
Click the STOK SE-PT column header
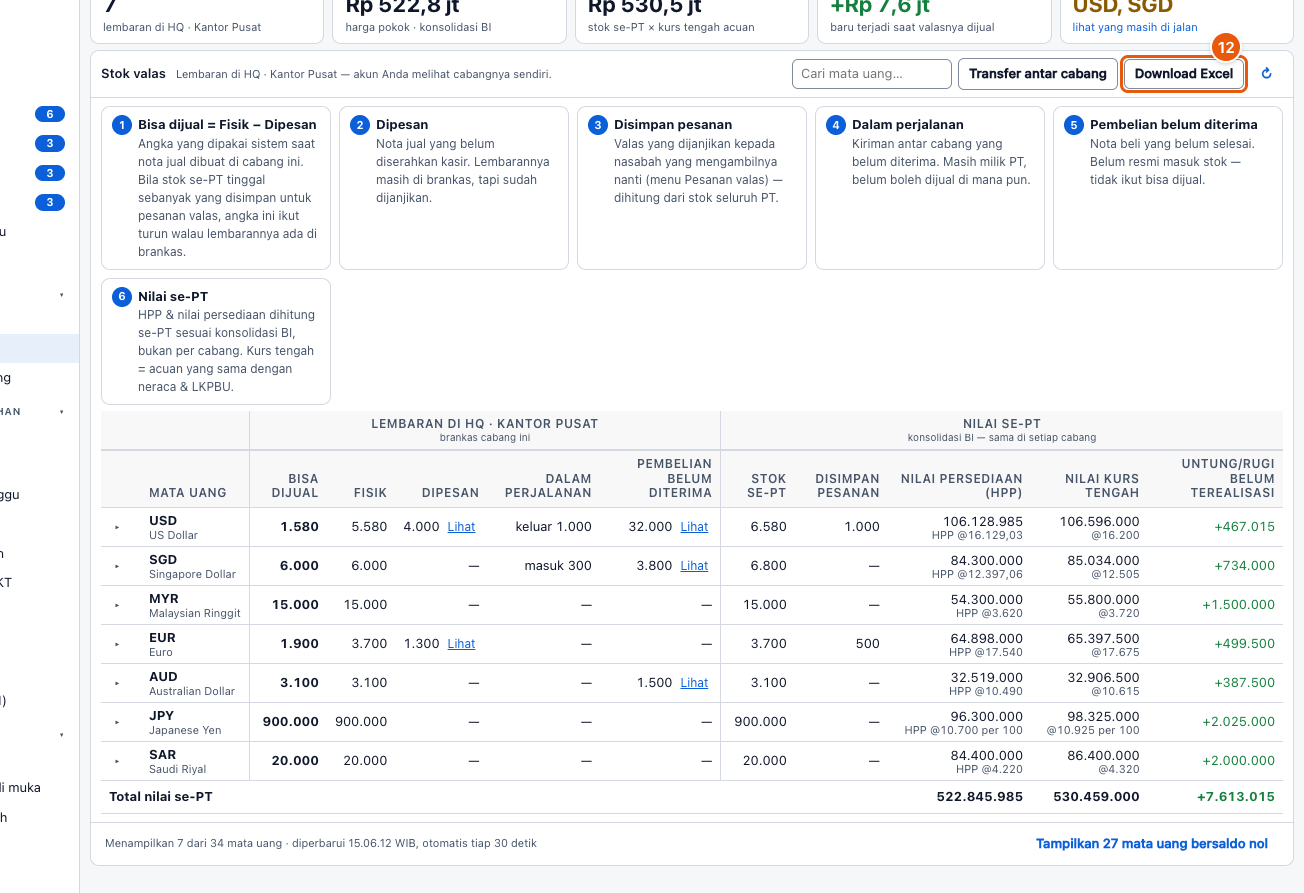coord(768,486)
